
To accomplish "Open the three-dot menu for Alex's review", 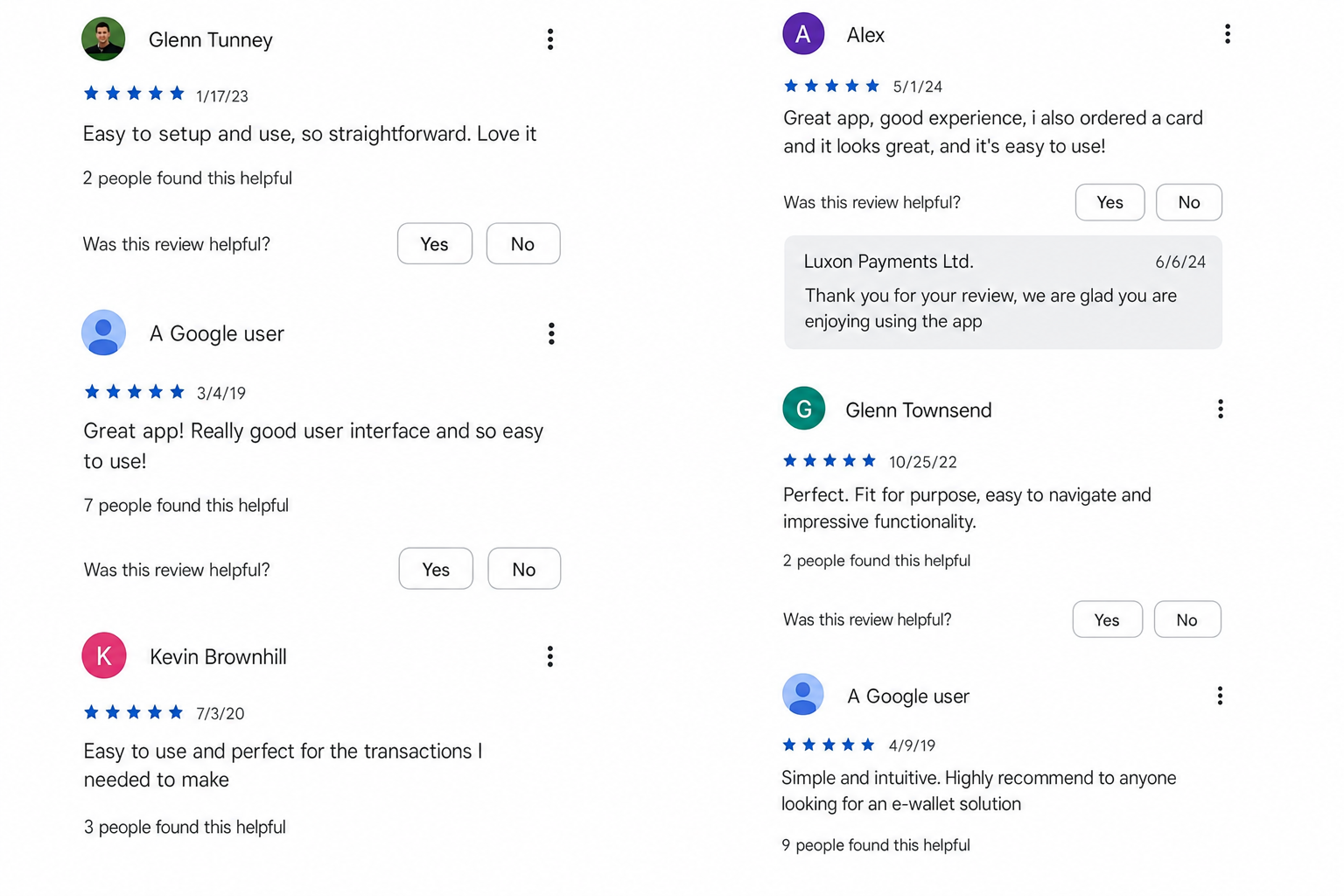I will pos(1228,34).
